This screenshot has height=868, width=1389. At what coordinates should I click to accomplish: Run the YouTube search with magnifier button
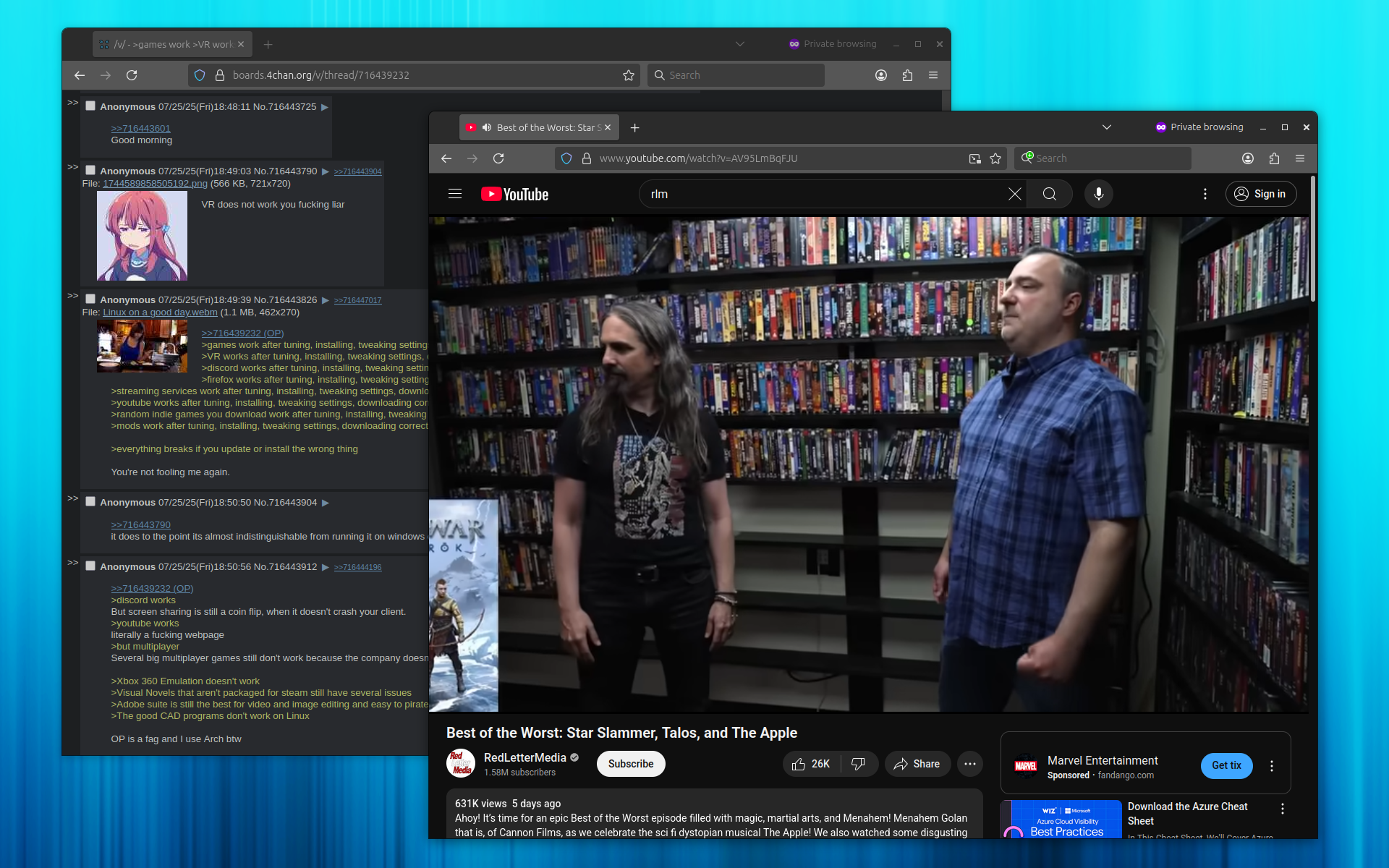click(1050, 194)
